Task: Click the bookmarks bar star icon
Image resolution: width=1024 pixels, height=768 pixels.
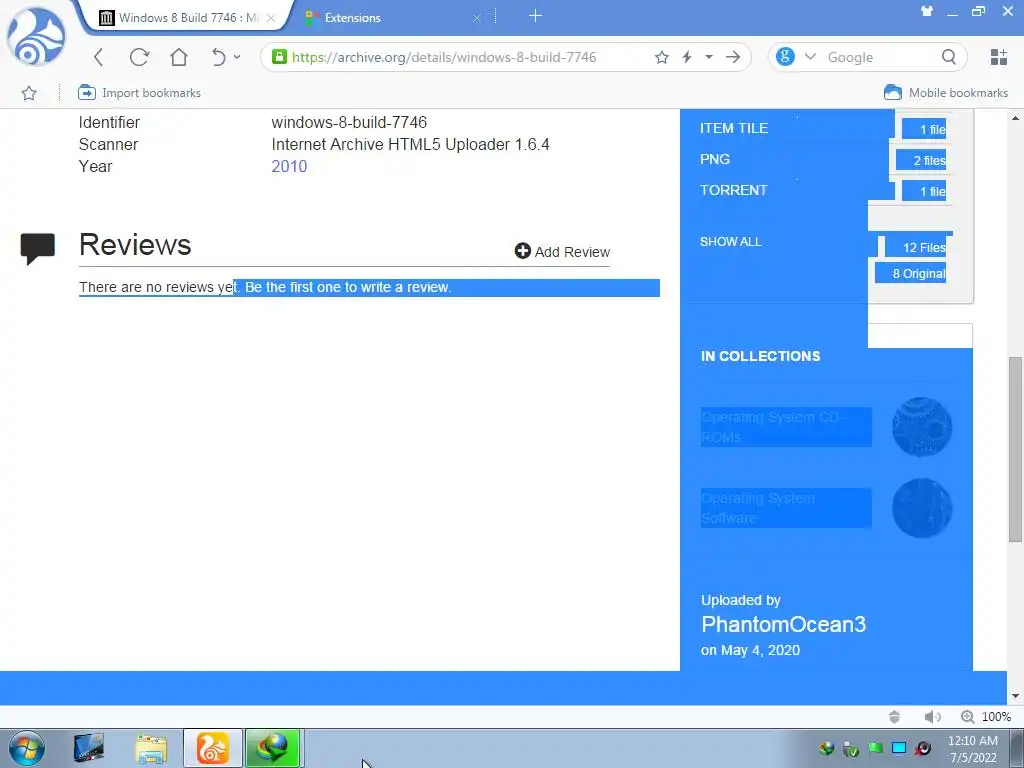Action: point(29,93)
